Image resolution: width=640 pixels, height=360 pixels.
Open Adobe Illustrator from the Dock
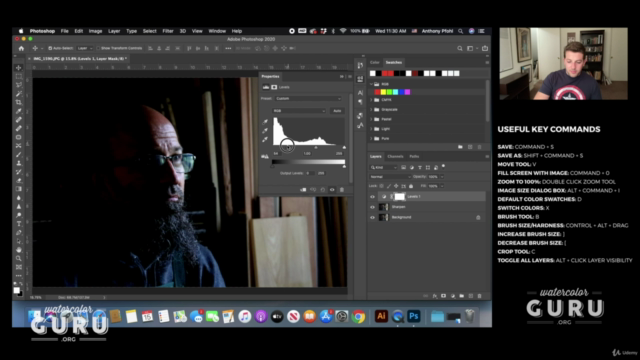click(x=381, y=316)
